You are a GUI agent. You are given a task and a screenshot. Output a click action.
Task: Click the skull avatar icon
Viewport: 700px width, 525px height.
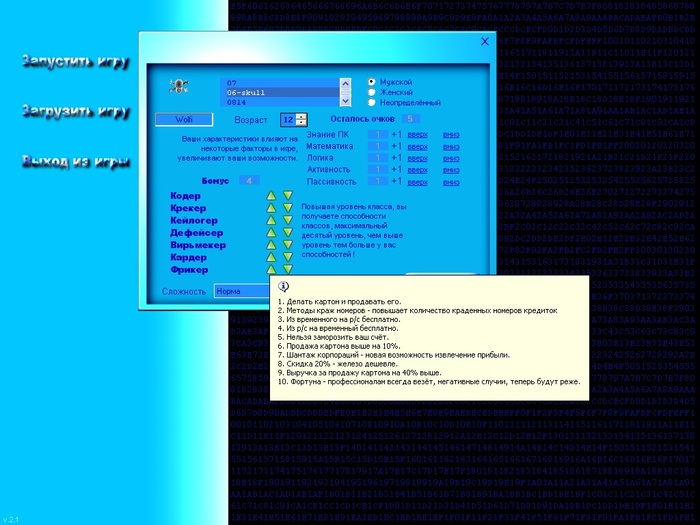coord(179,86)
